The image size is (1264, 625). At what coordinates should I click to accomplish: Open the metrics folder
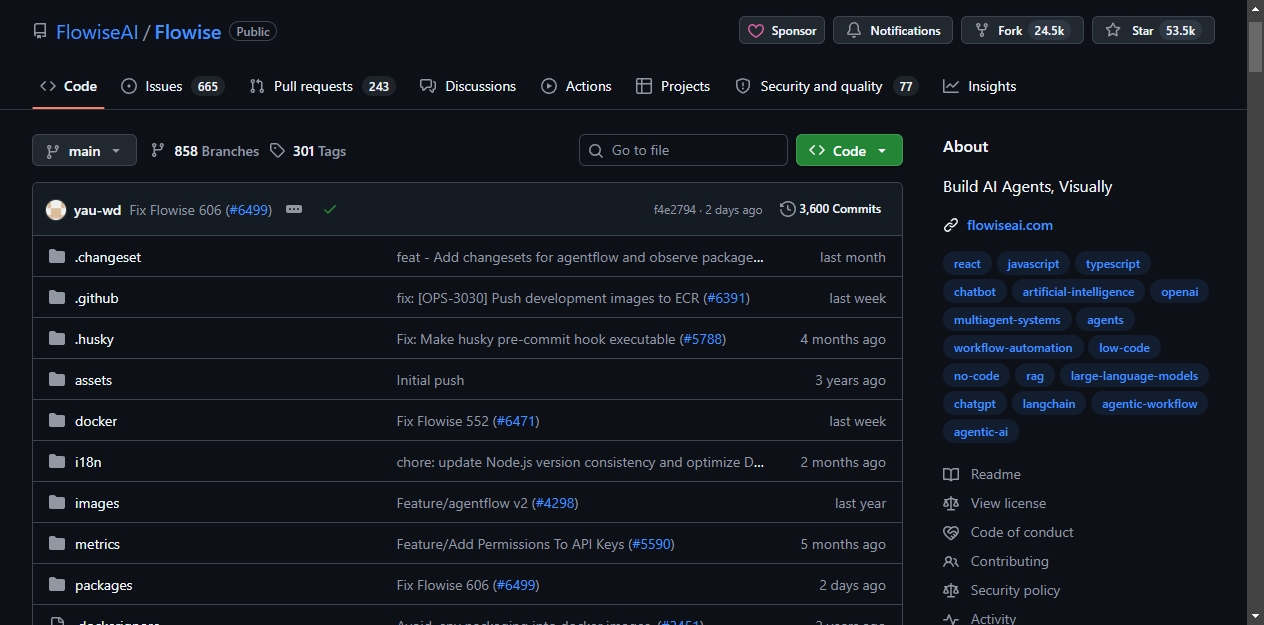[97, 544]
